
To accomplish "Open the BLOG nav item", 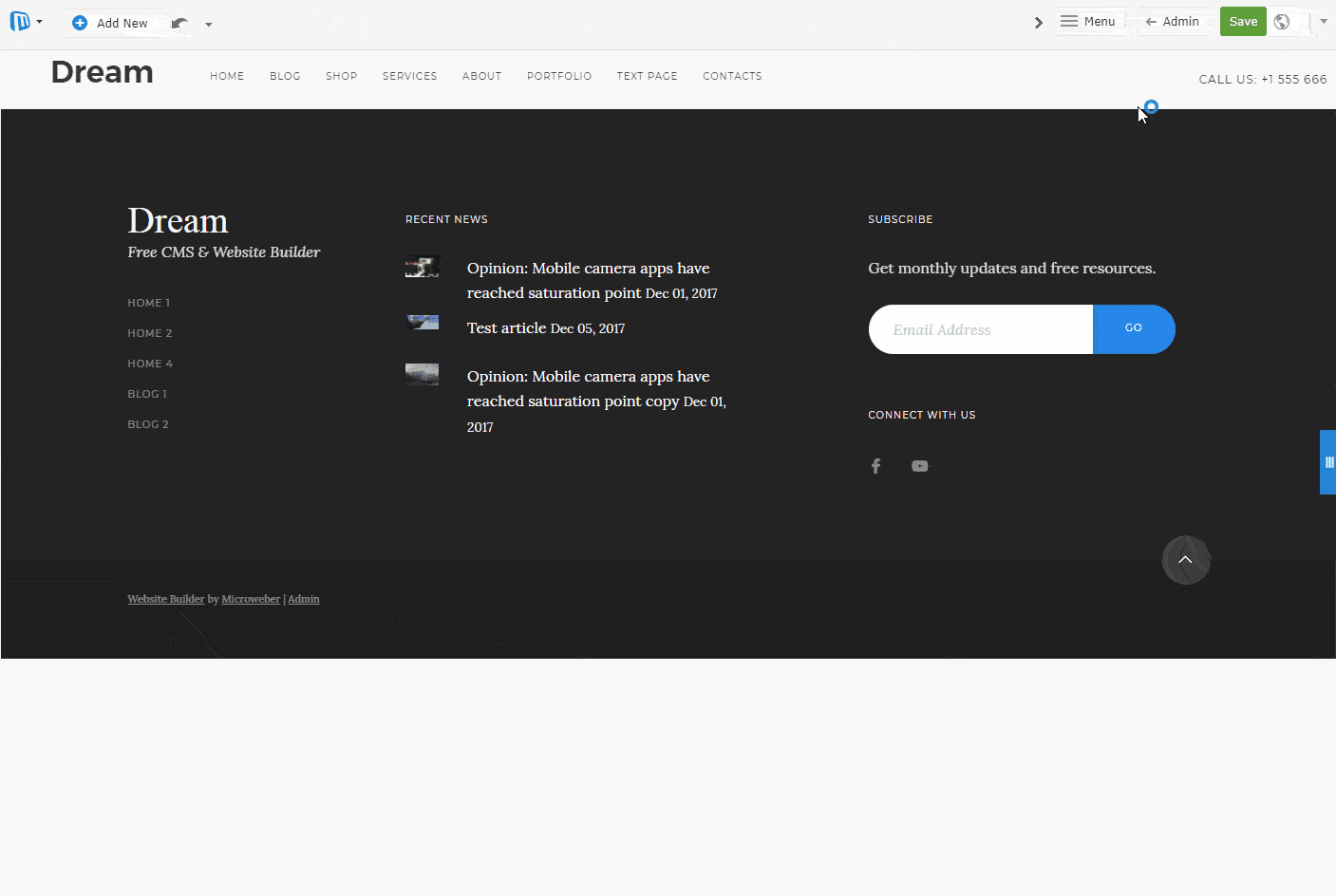I will (285, 76).
